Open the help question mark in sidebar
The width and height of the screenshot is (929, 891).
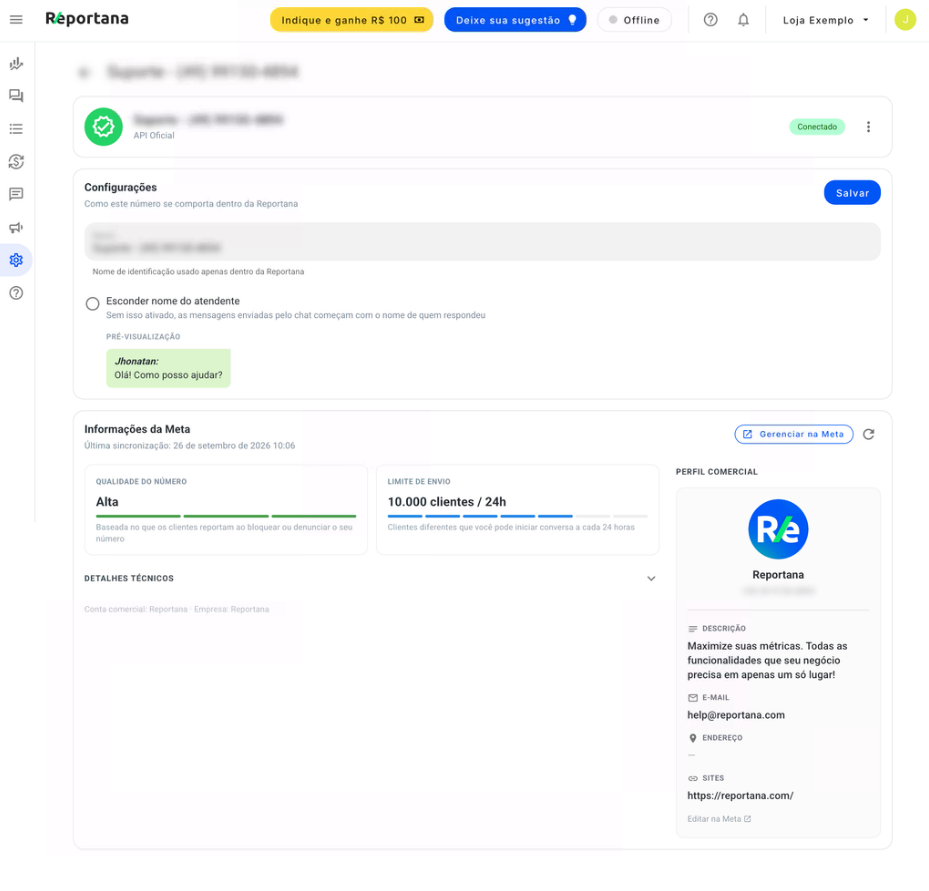(x=16, y=293)
